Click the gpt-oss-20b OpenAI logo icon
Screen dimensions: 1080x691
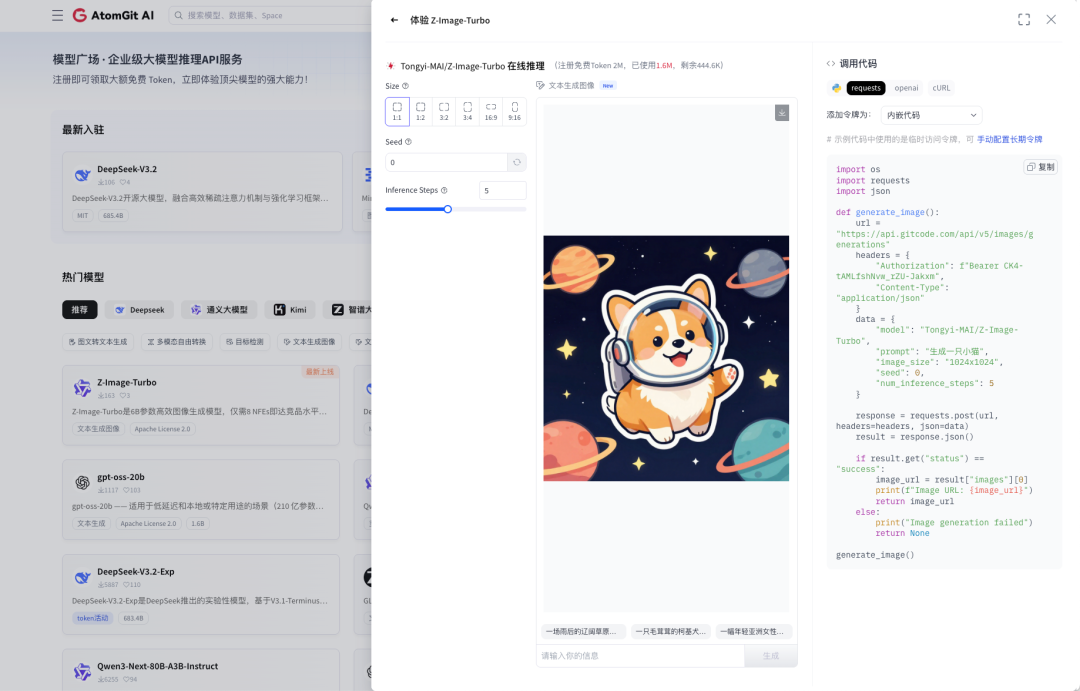click(x=83, y=483)
